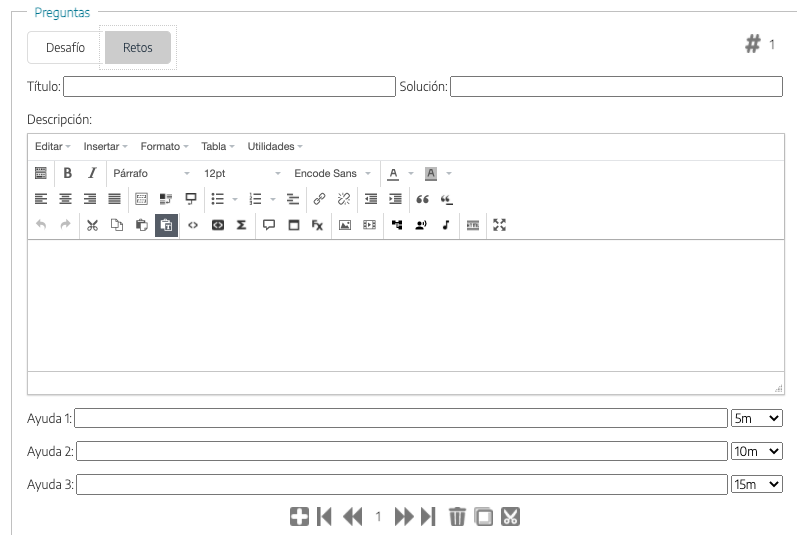This screenshot has width=797, height=535.
Task: Open the Ayuda 1 time dropdown (5m)
Action: pyautogui.click(x=757, y=417)
